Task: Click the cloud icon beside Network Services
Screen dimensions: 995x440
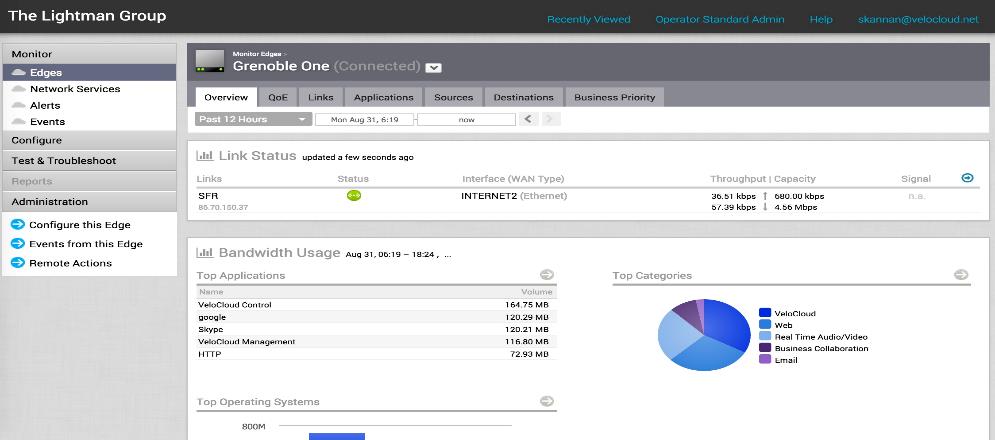Action: click(x=18, y=89)
